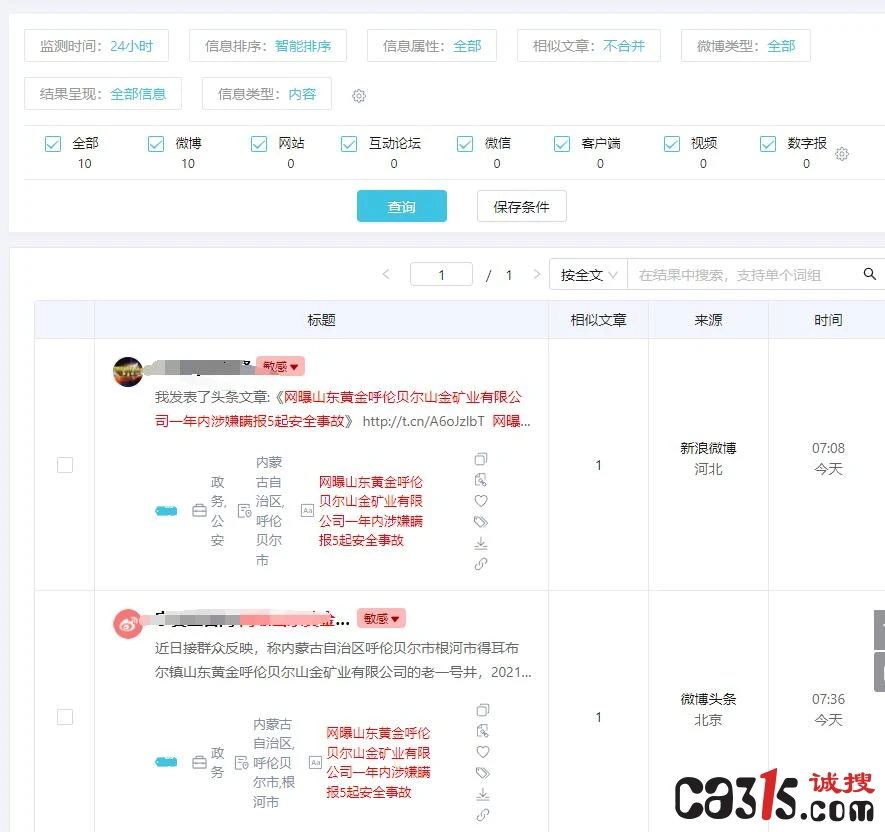
Task: Toggle the 微博 source checkbox
Action: pos(156,144)
